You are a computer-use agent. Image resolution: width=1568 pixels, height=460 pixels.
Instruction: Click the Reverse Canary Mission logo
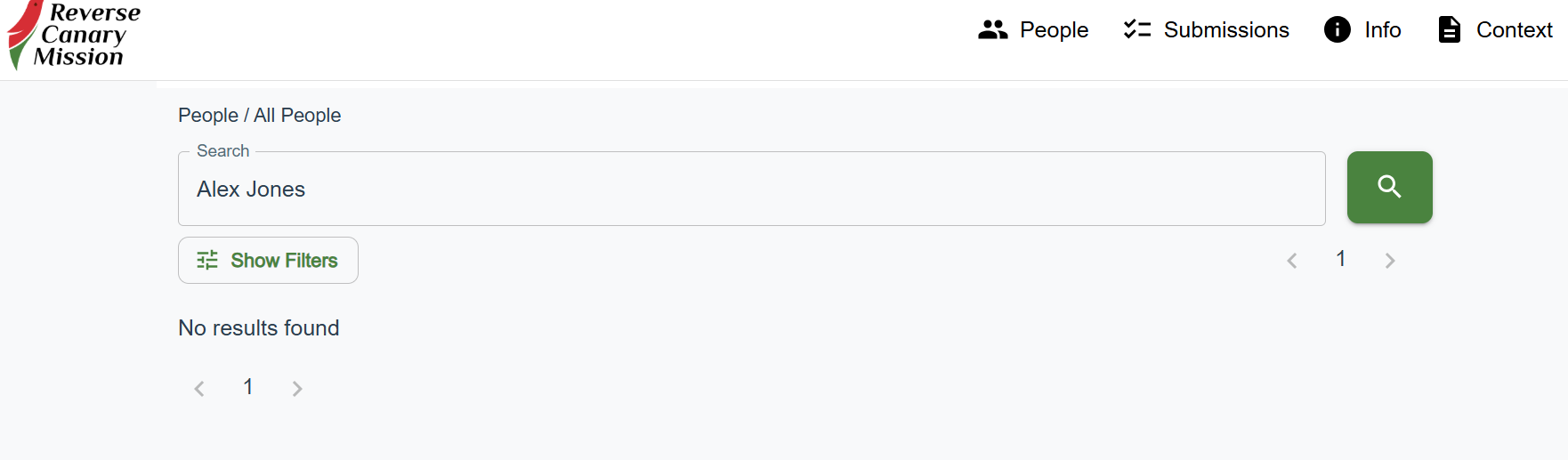(x=75, y=36)
